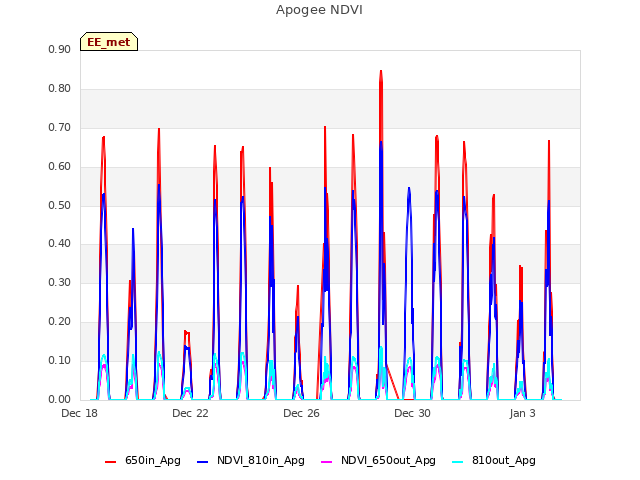Click the 0.00 y-axis label
The image size is (640, 480).
pos(60,399)
